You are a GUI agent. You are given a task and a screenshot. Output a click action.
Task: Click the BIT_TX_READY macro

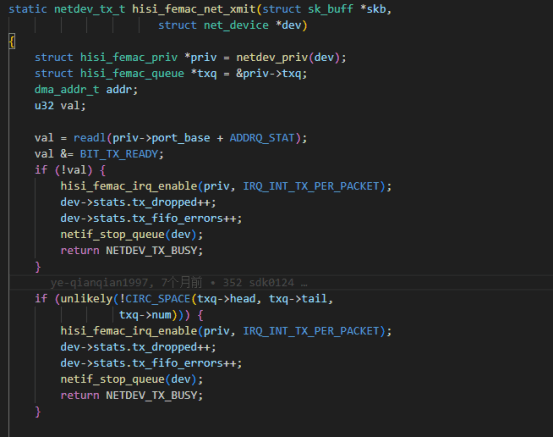pyautogui.click(x=119, y=154)
